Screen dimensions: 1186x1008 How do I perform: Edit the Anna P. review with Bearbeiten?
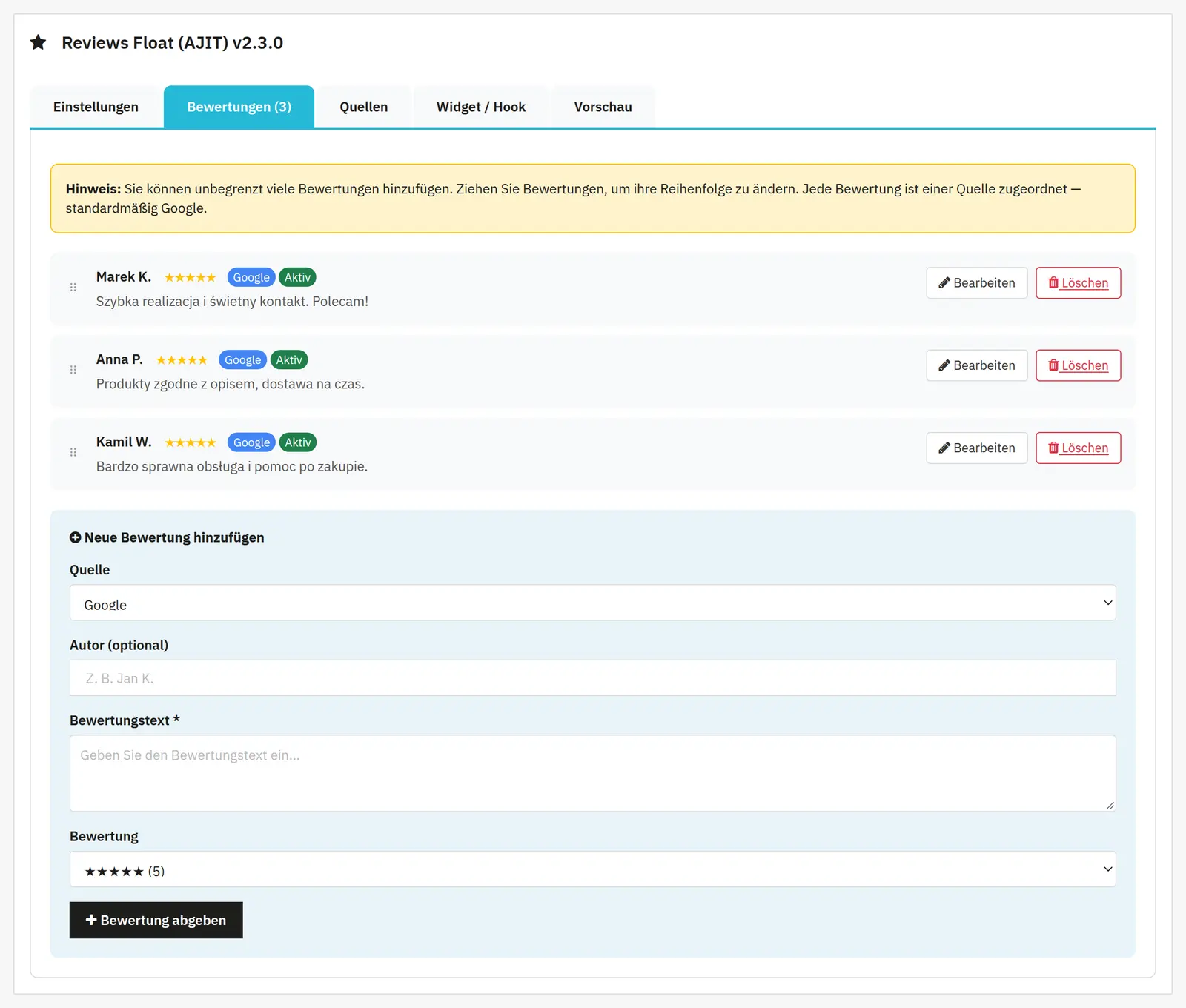coord(977,365)
